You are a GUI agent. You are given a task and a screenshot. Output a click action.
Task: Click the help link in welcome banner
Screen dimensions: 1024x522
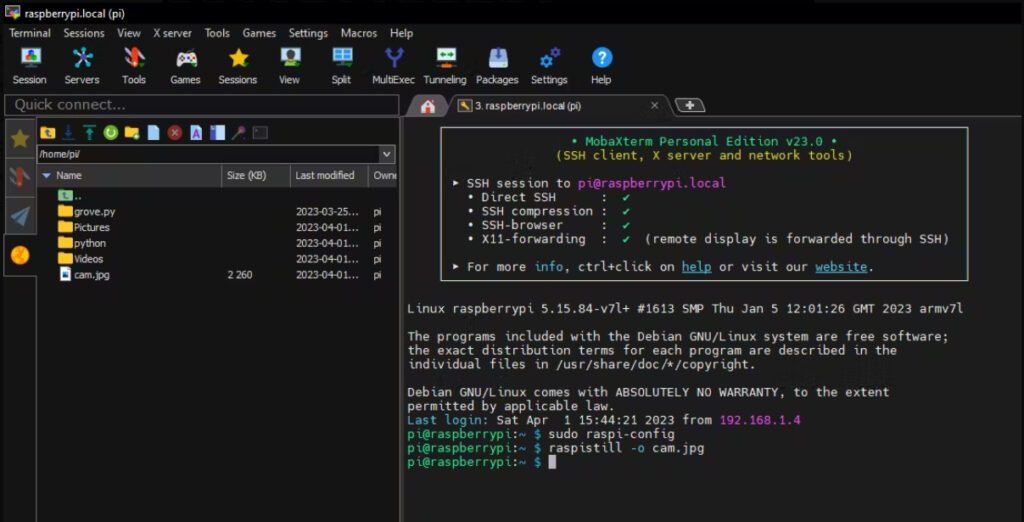click(696, 267)
